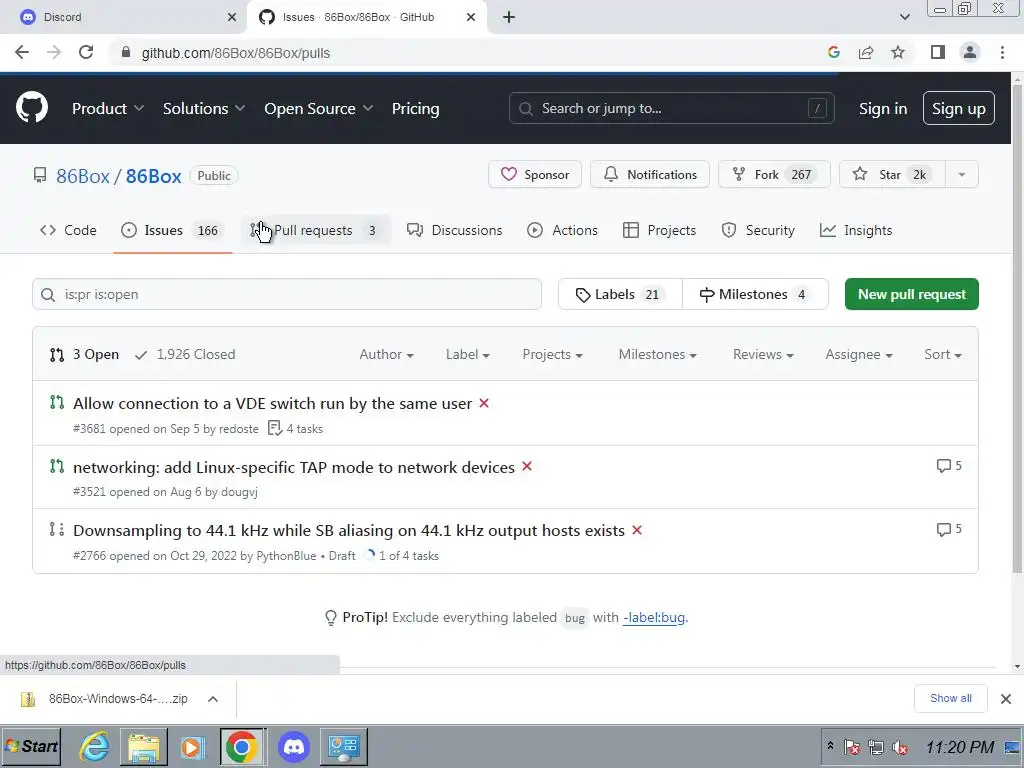1024x768 pixels.
Task: Click the Sign up button
Action: coord(959,108)
